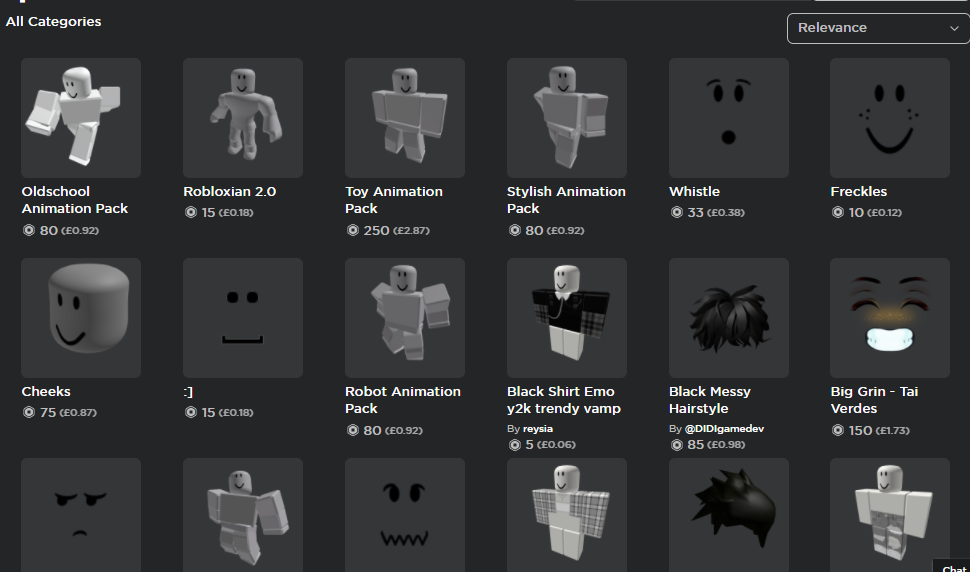Select the Oldschool Animation Pack thumbnail
Viewport: 970px width, 572px height.
click(81, 118)
